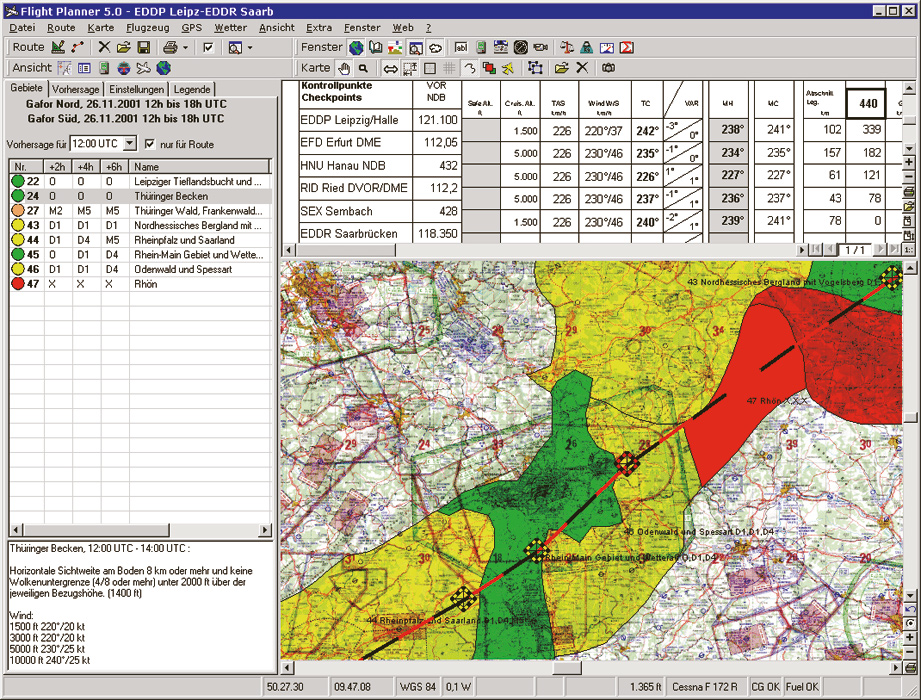The image size is (921, 700).
Task: Toggle the 'nur für Route' checkbox
Action: tap(150, 144)
